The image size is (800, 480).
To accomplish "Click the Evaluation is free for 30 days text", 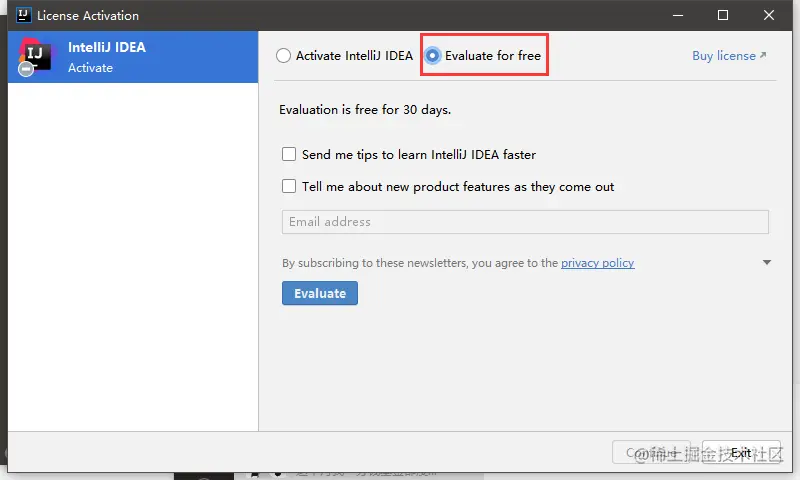I will click(365, 110).
